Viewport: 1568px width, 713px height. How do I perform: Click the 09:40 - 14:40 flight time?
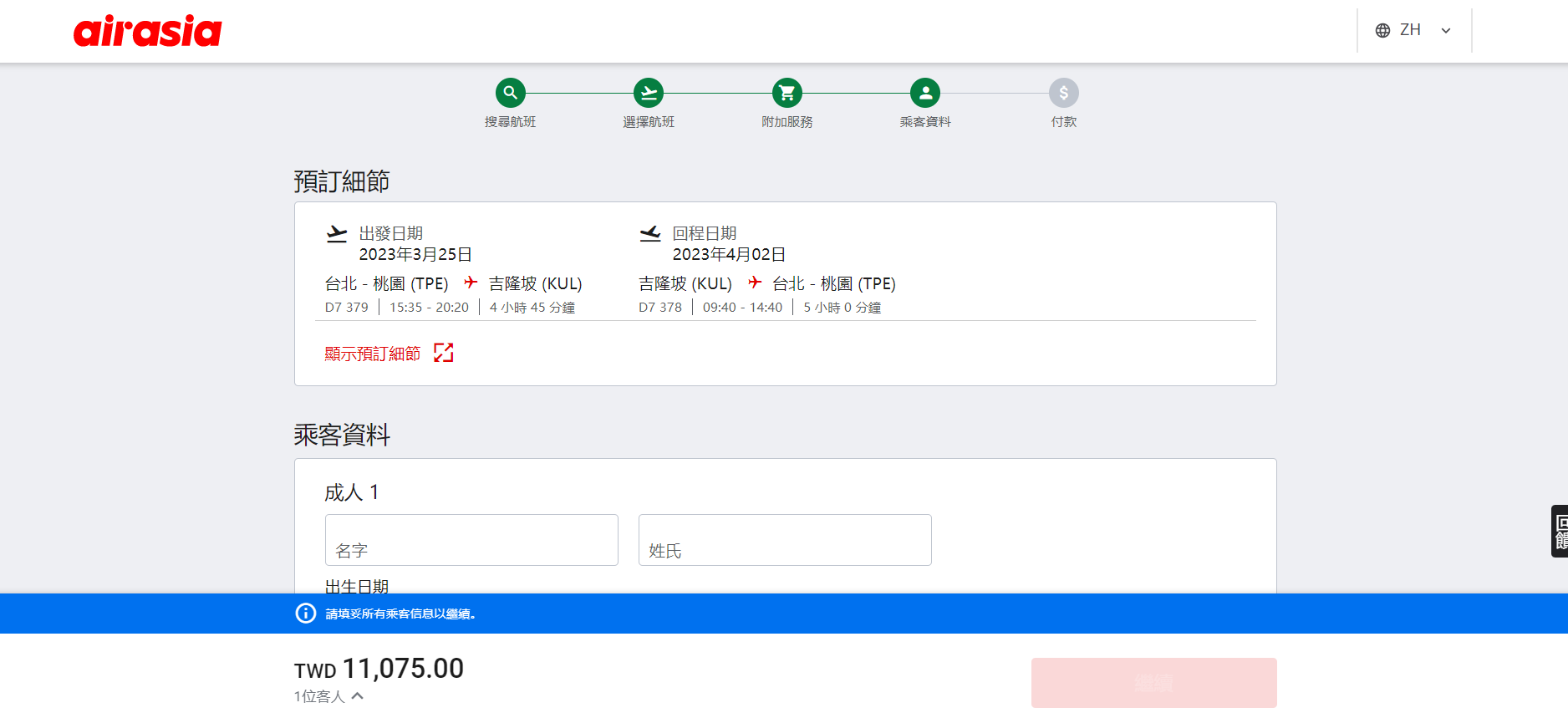click(x=742, y=308)
